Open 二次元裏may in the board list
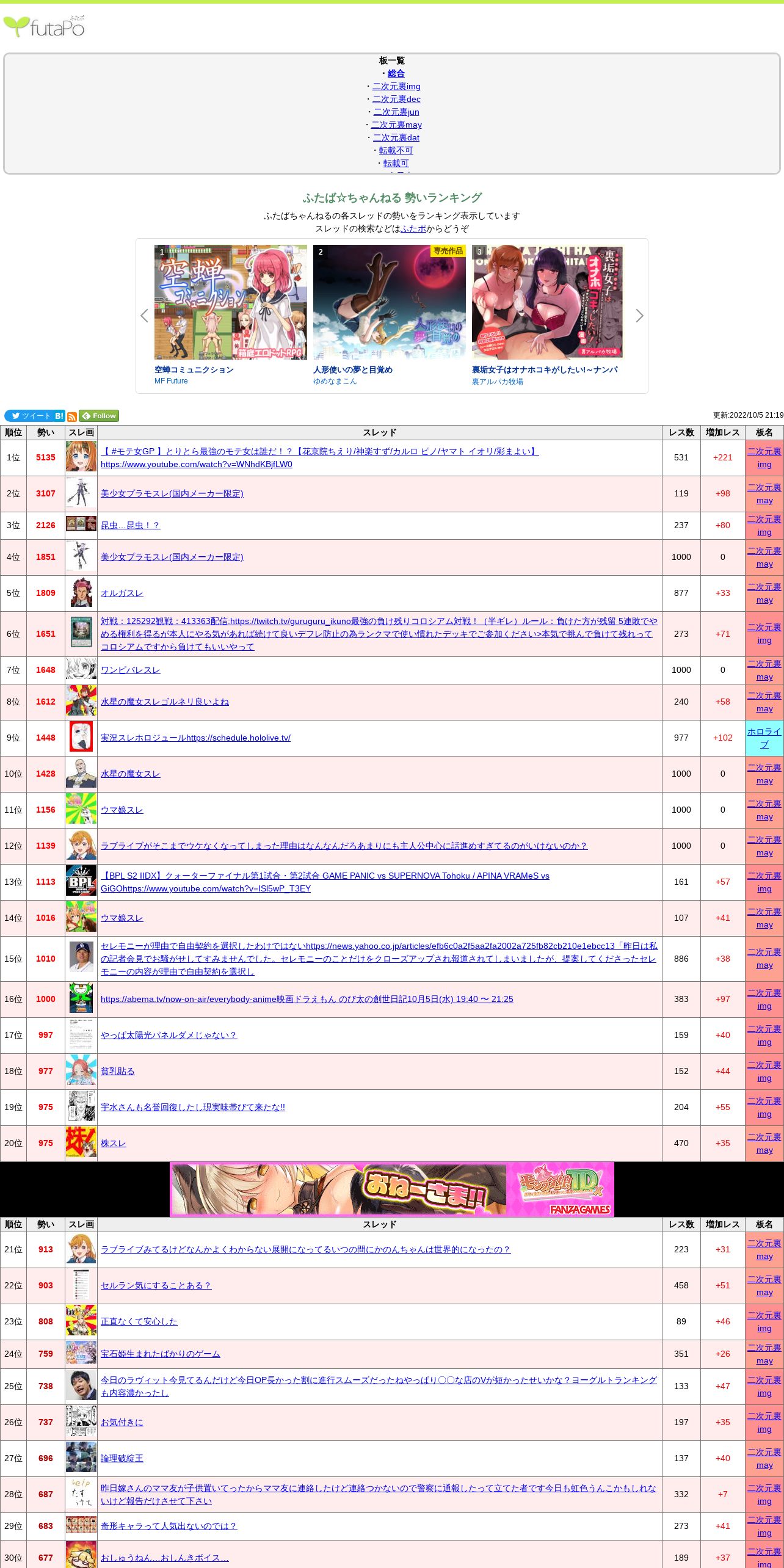Image resolution: width=784 pixels, height=1568 pixels. click(x=396, y=125)
